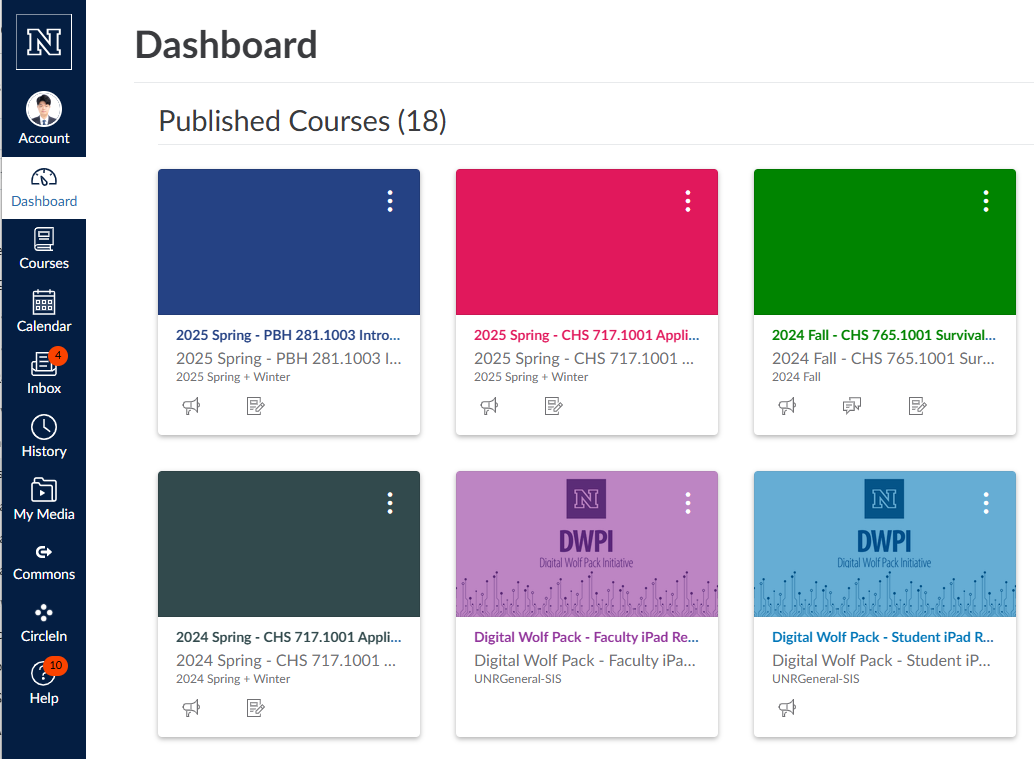This screenshot has height=759, width=1034.
Task: Open options menu on green CHS 765.1001 card
Action: point(986,201)
